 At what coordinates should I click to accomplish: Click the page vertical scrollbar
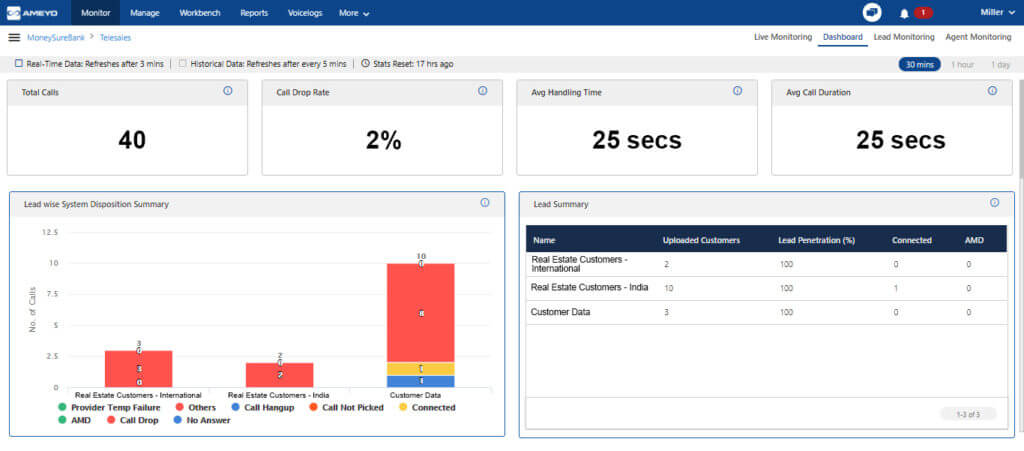point(1020,131)
